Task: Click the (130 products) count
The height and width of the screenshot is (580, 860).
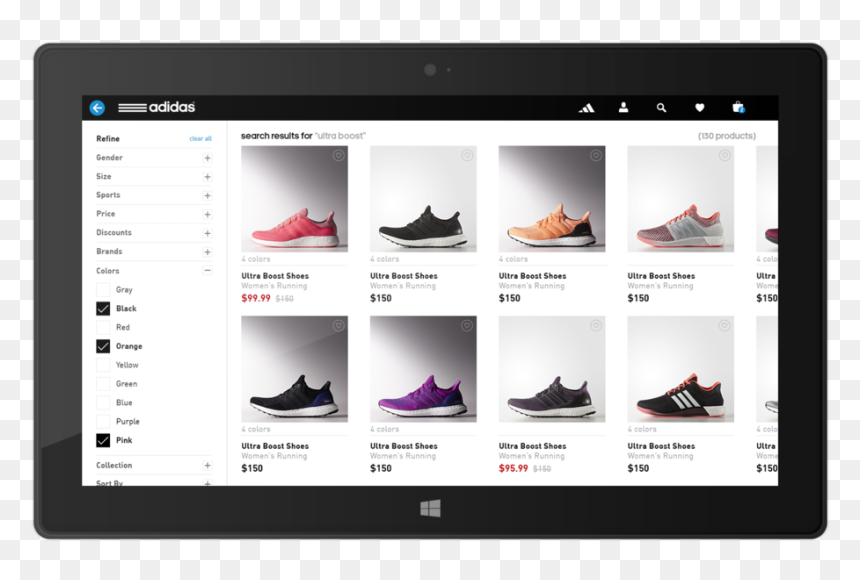Action: (x=727, y=136)
